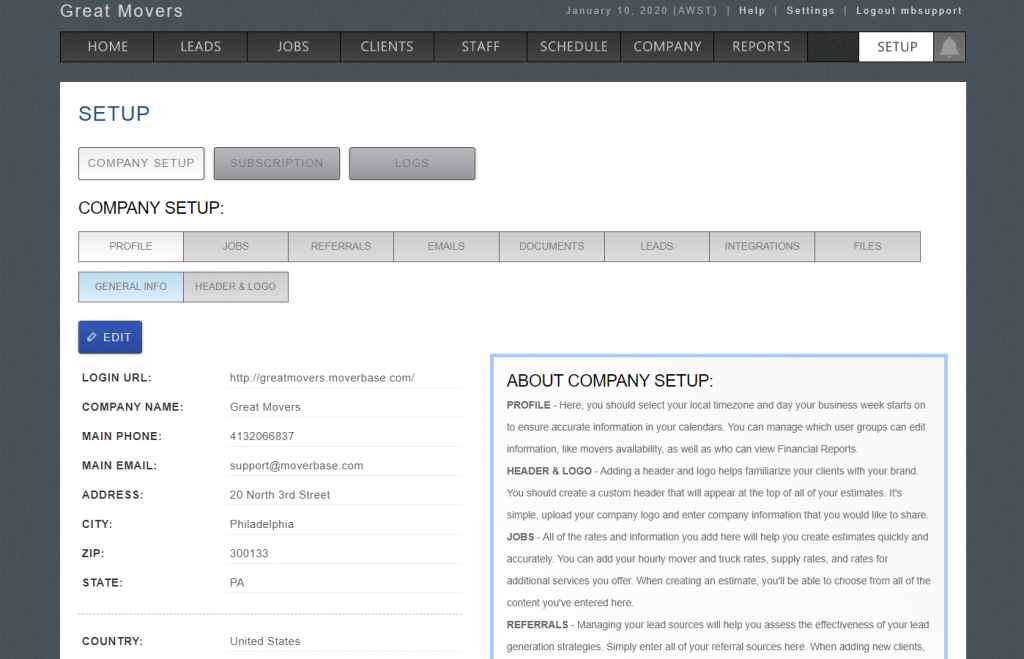Open the Reports menu item
Screen dimensions: 1024x659
click(761, 47)
